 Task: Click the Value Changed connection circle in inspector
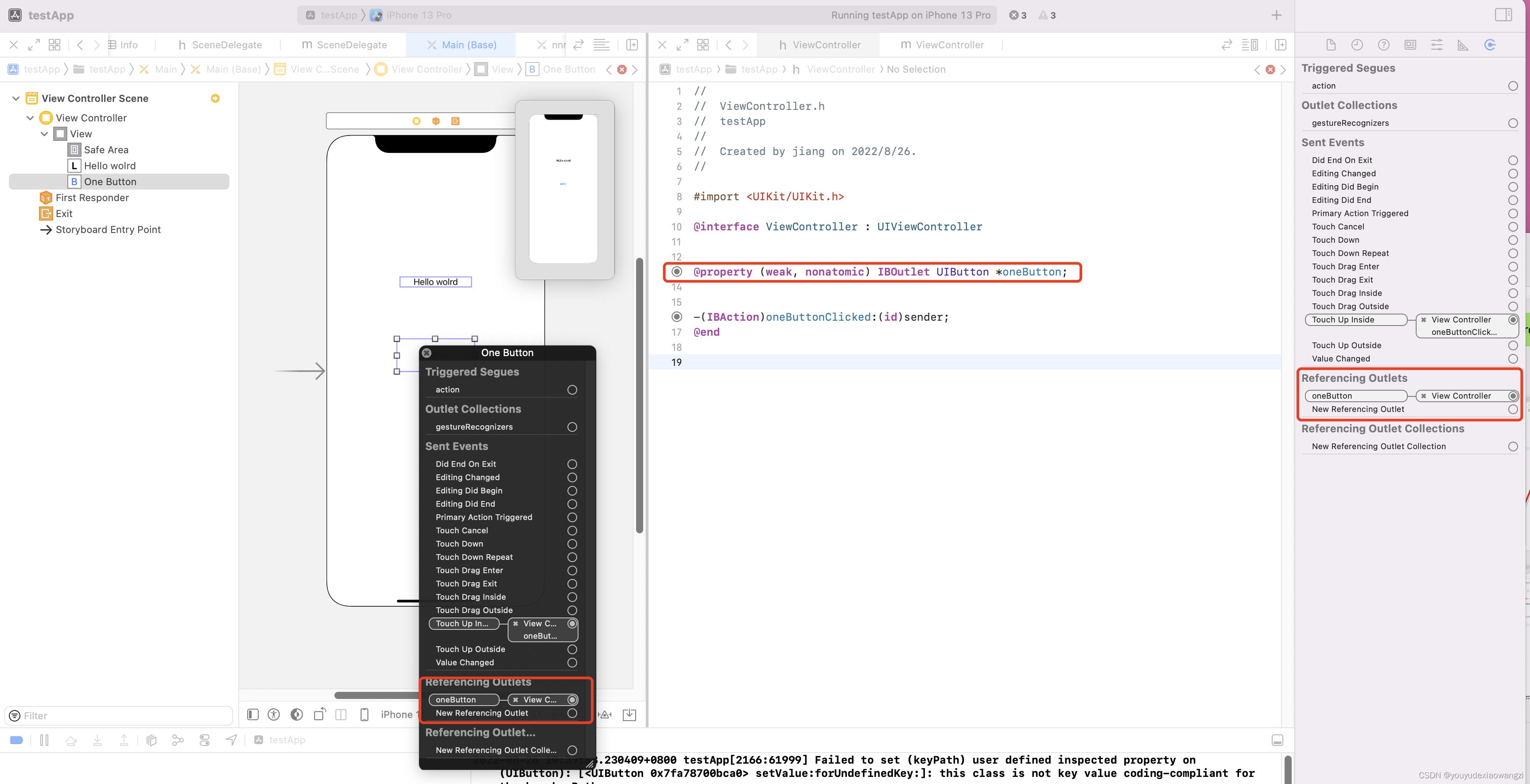(x=1512, y=359)
